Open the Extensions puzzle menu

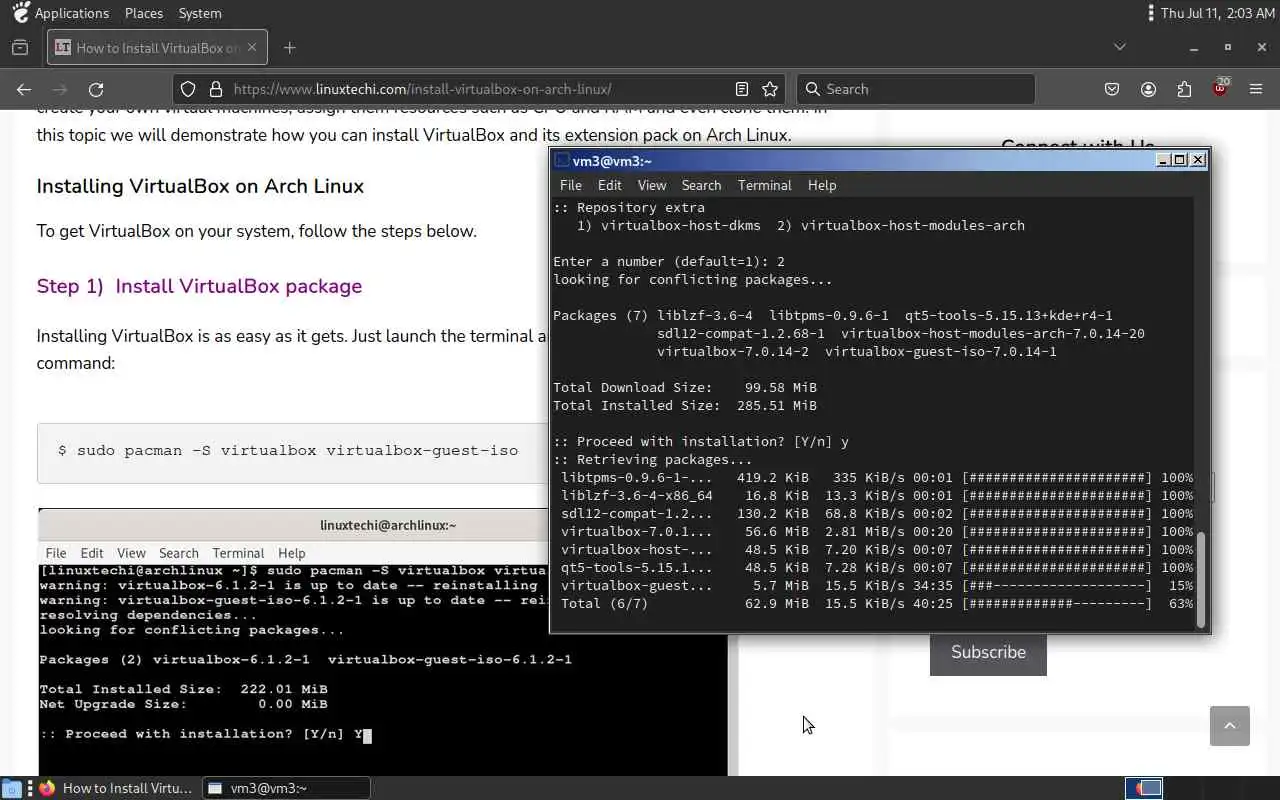coord(1184,89)
